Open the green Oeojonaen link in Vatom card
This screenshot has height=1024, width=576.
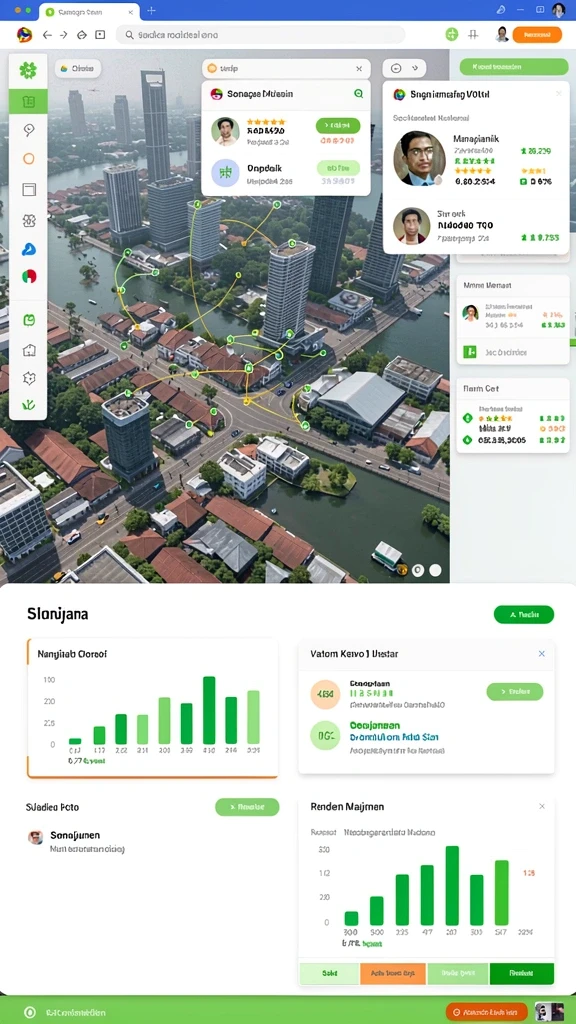tap(375, 726)
